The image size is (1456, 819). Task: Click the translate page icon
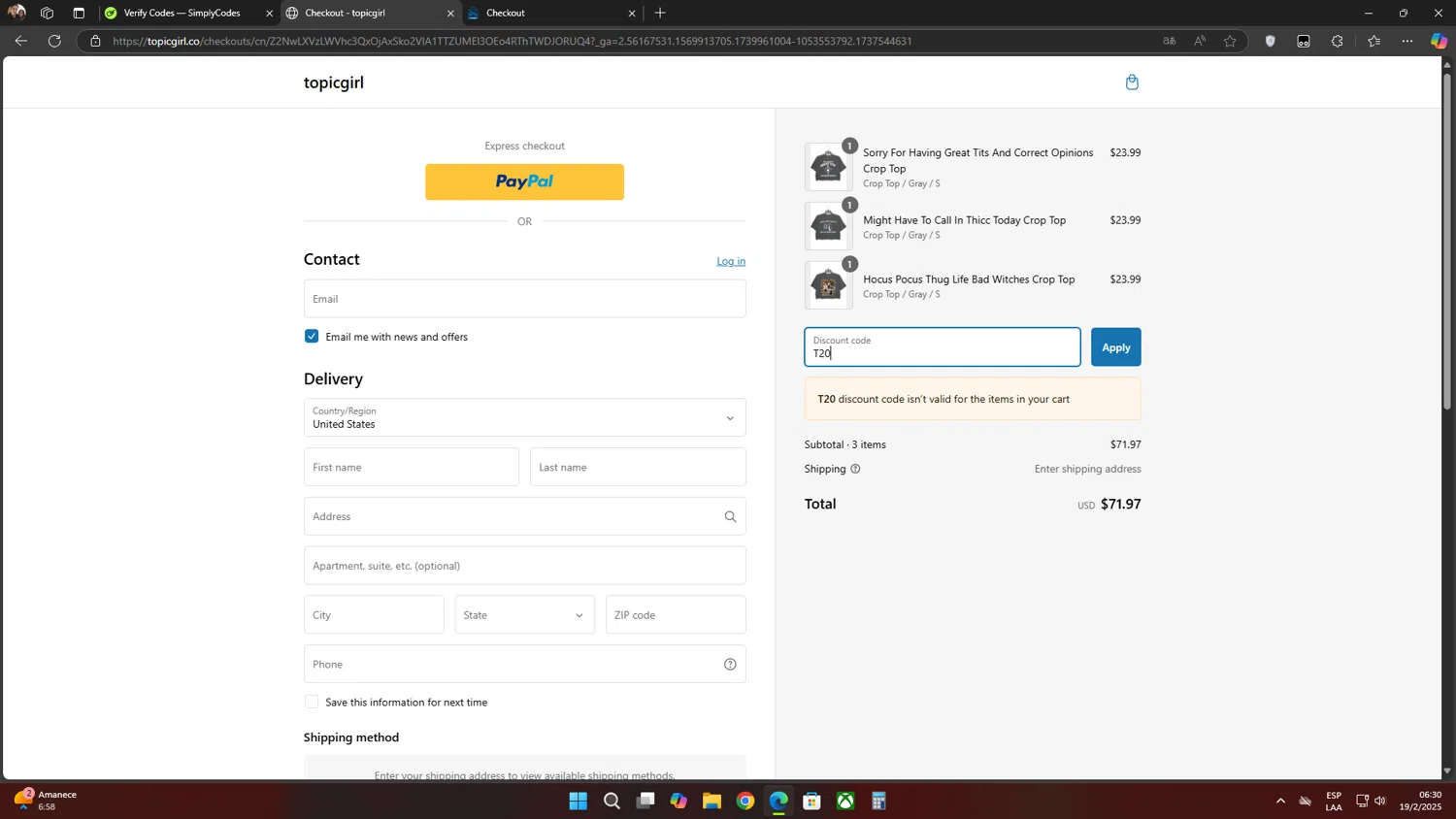1169,41
